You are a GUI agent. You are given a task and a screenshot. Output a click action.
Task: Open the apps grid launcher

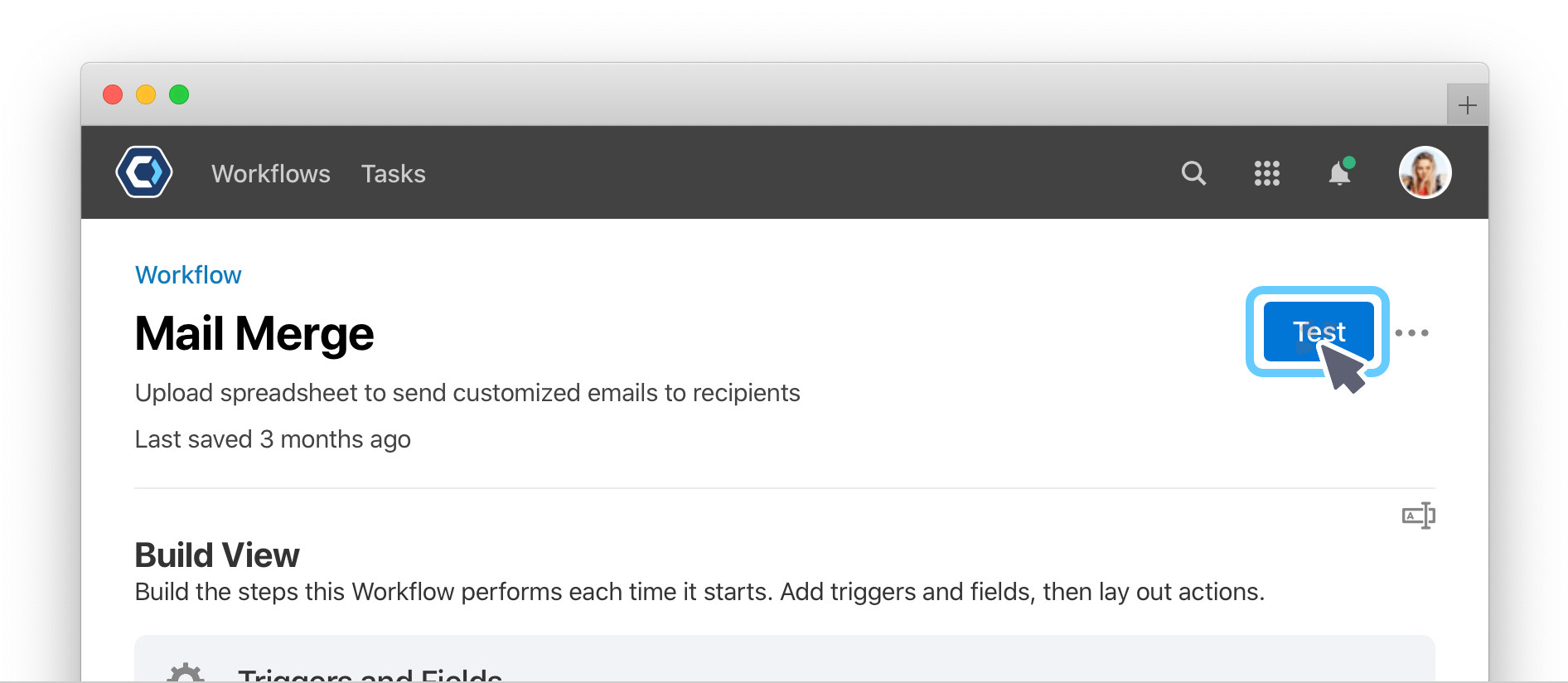pyautogui.click(x=1266, y=173)
